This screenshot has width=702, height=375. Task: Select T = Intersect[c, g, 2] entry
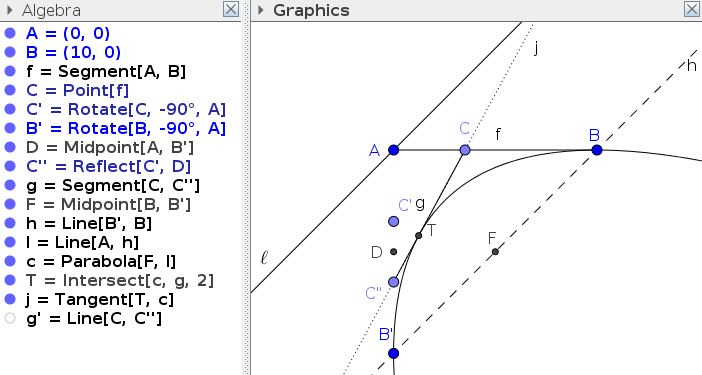pyautogui.click(x=120, y=280)
